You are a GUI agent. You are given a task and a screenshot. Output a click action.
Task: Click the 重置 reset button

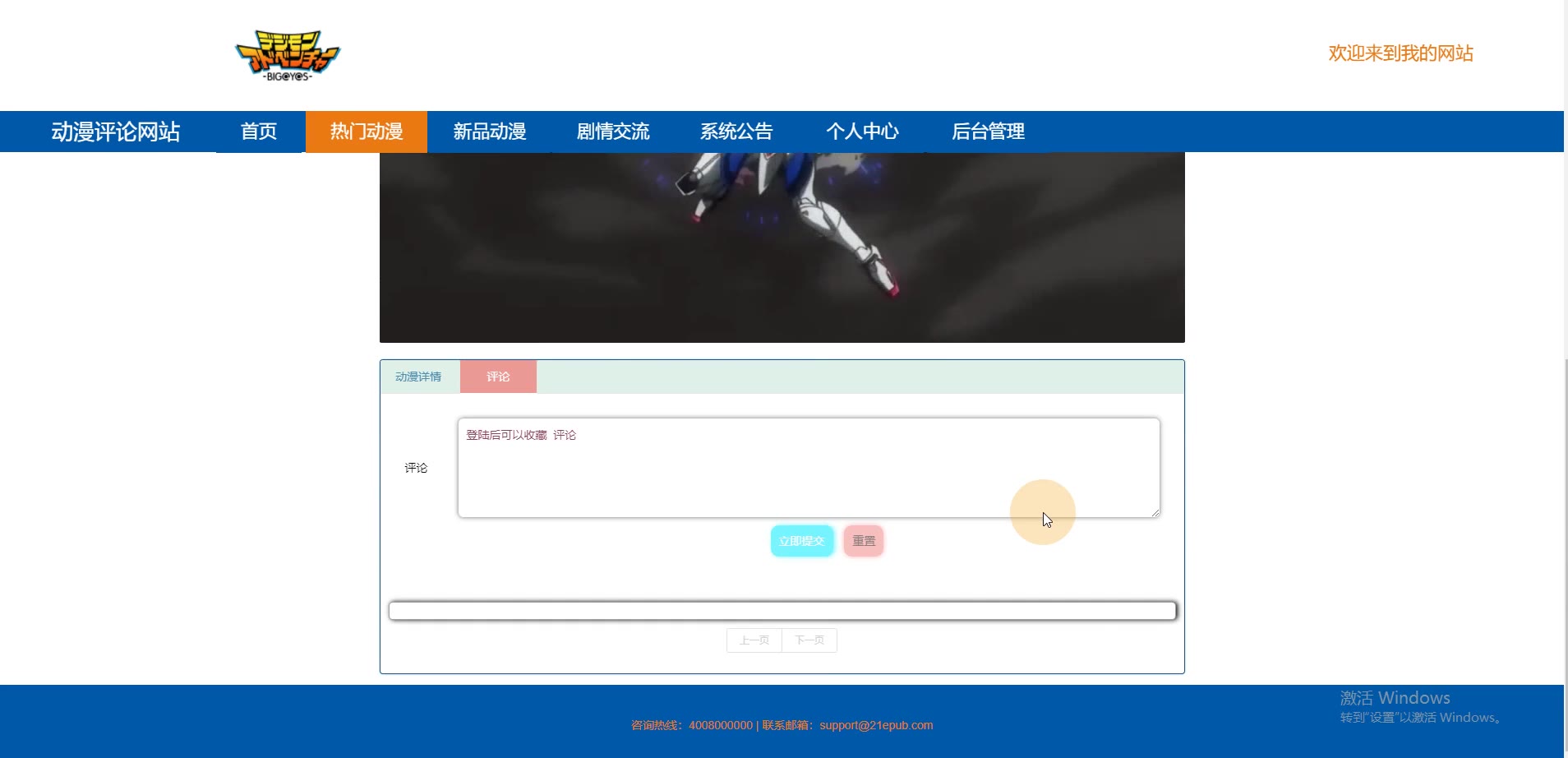pyautogui.click(x=864, y=541)
